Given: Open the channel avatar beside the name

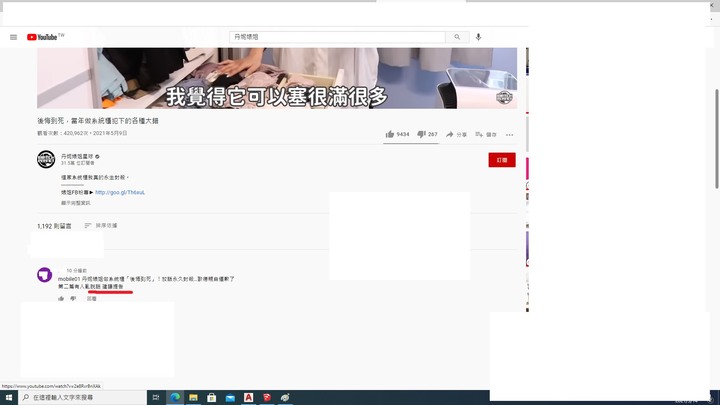Looking at the screenshot, I should click(x=46, y=159).
